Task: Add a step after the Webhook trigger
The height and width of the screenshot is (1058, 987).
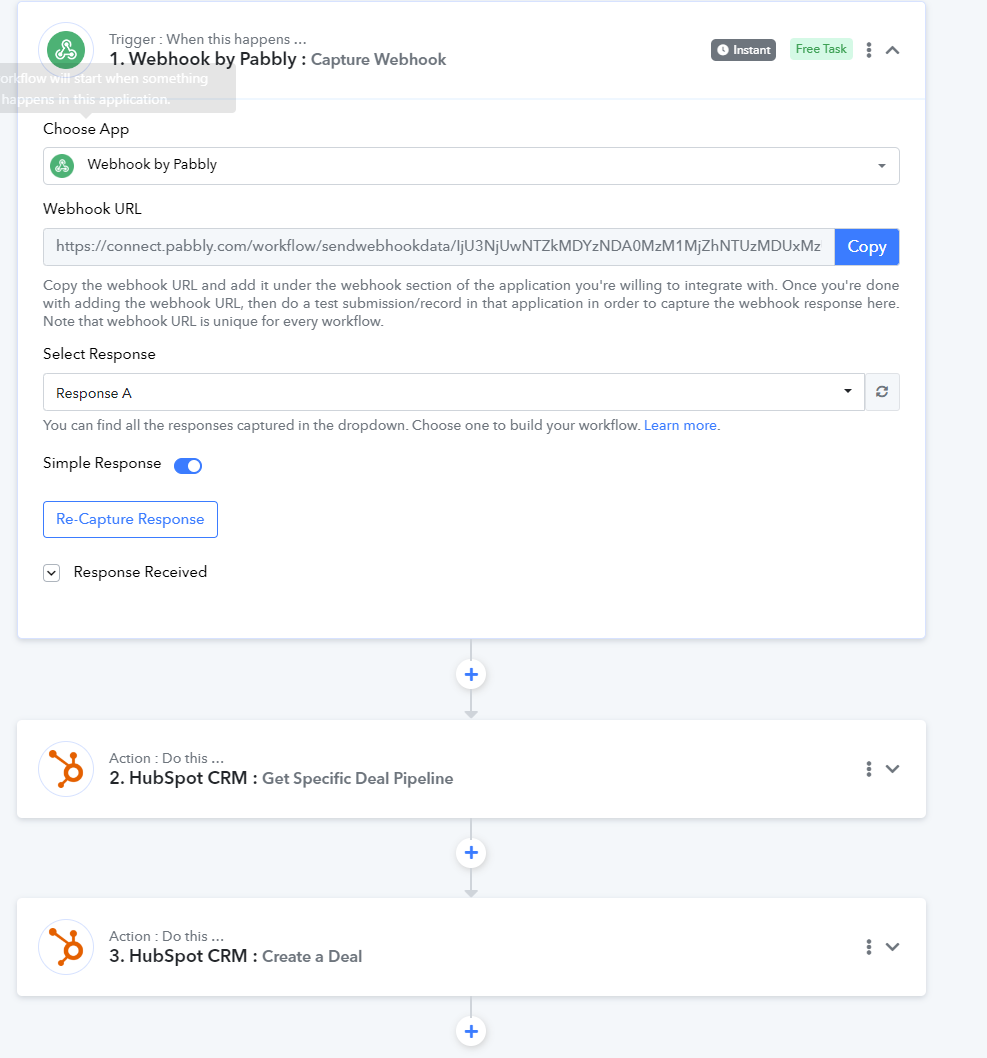Action: click(x=471, y=675)
